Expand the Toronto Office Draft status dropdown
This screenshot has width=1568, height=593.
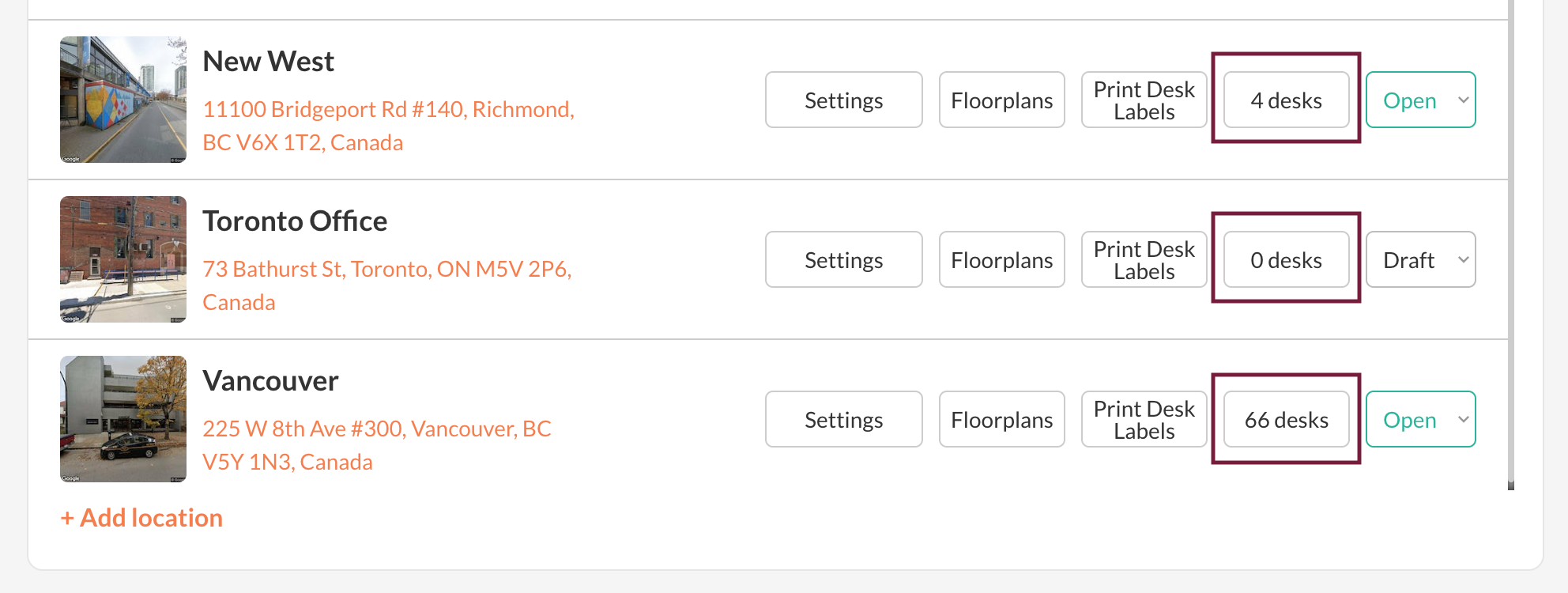coord(1420,260)
